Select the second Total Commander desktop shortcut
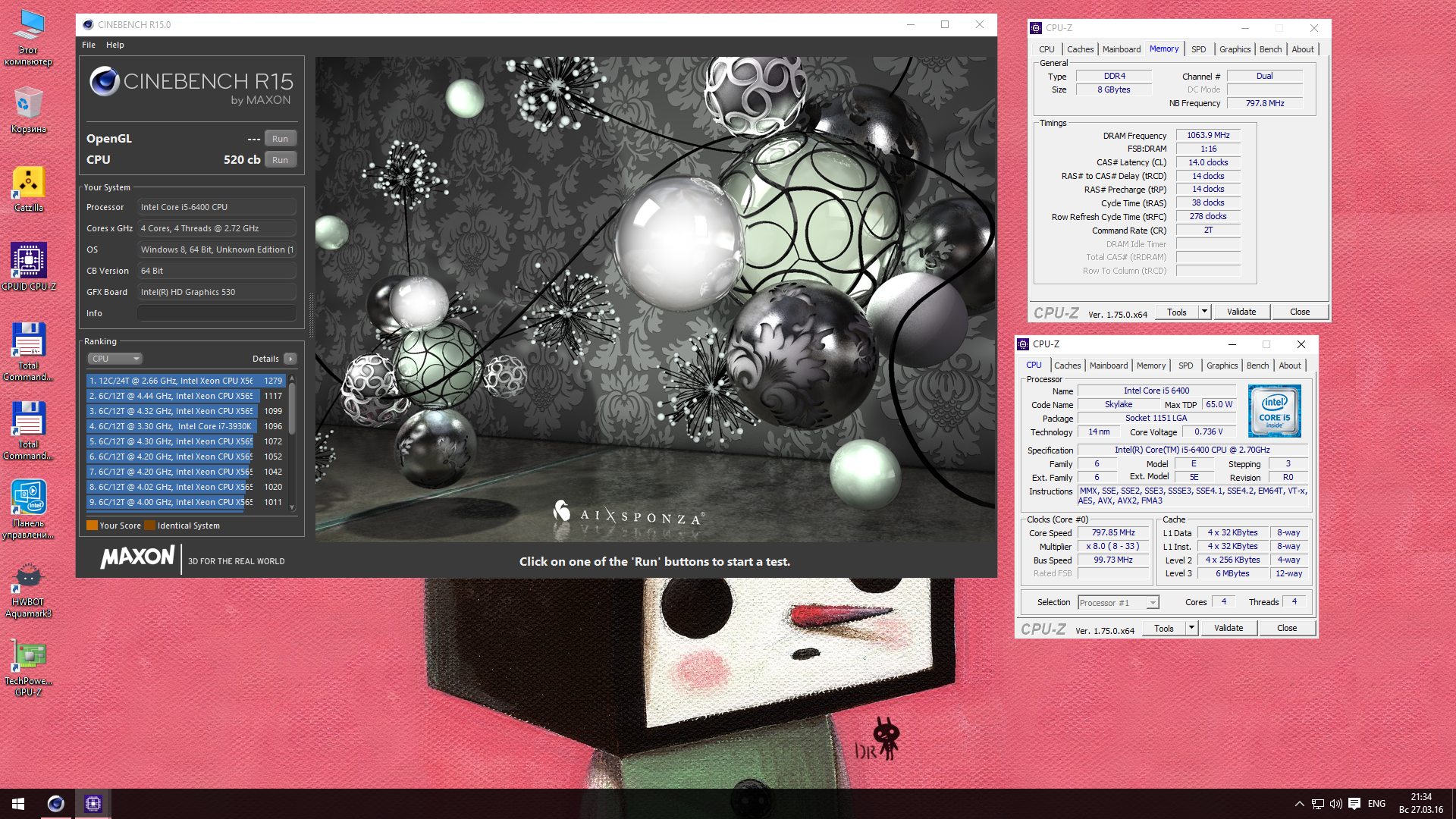The image size is (1456, 819). click(28, 431)
